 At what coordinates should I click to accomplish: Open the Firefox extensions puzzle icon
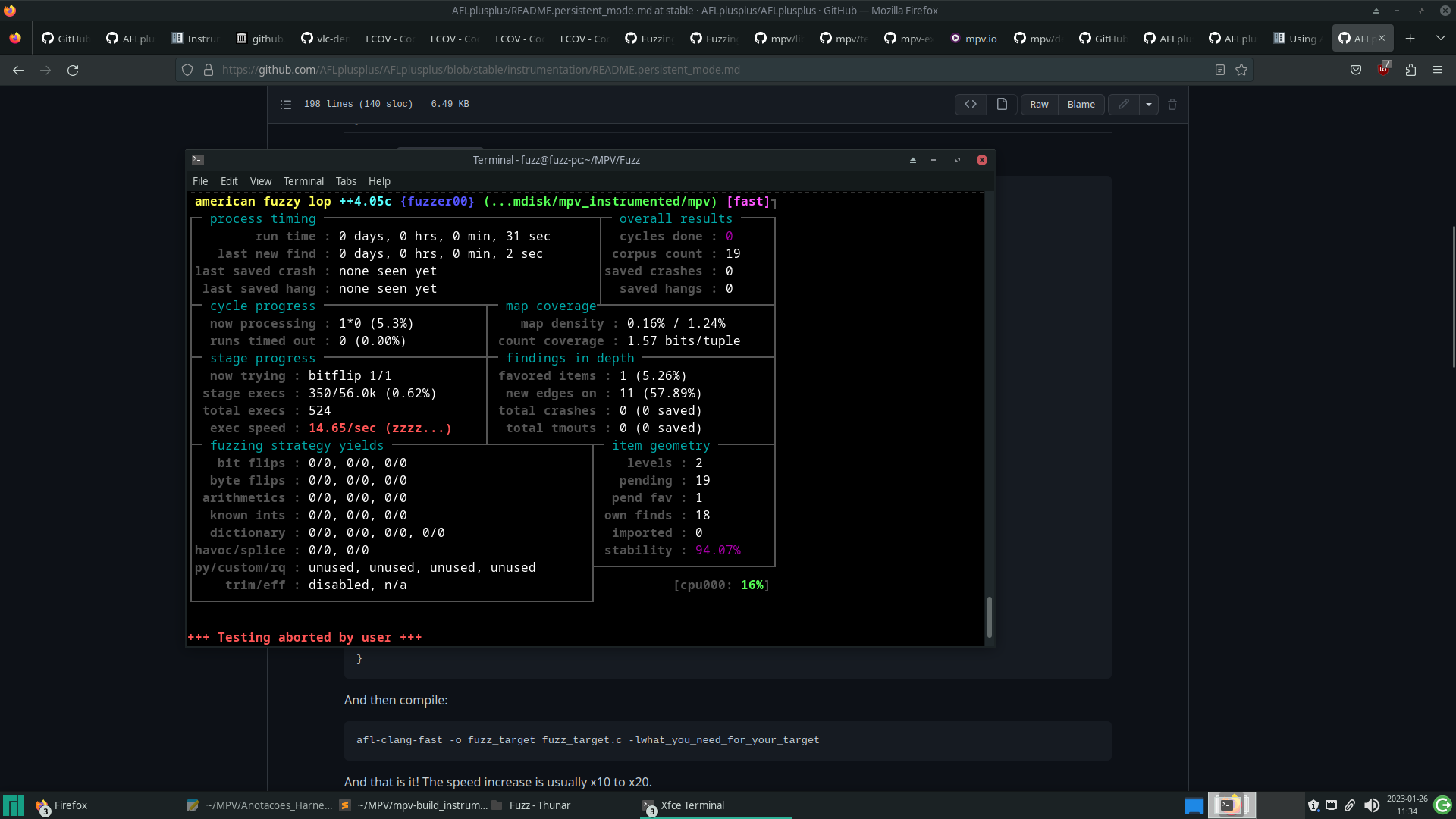1410,70
